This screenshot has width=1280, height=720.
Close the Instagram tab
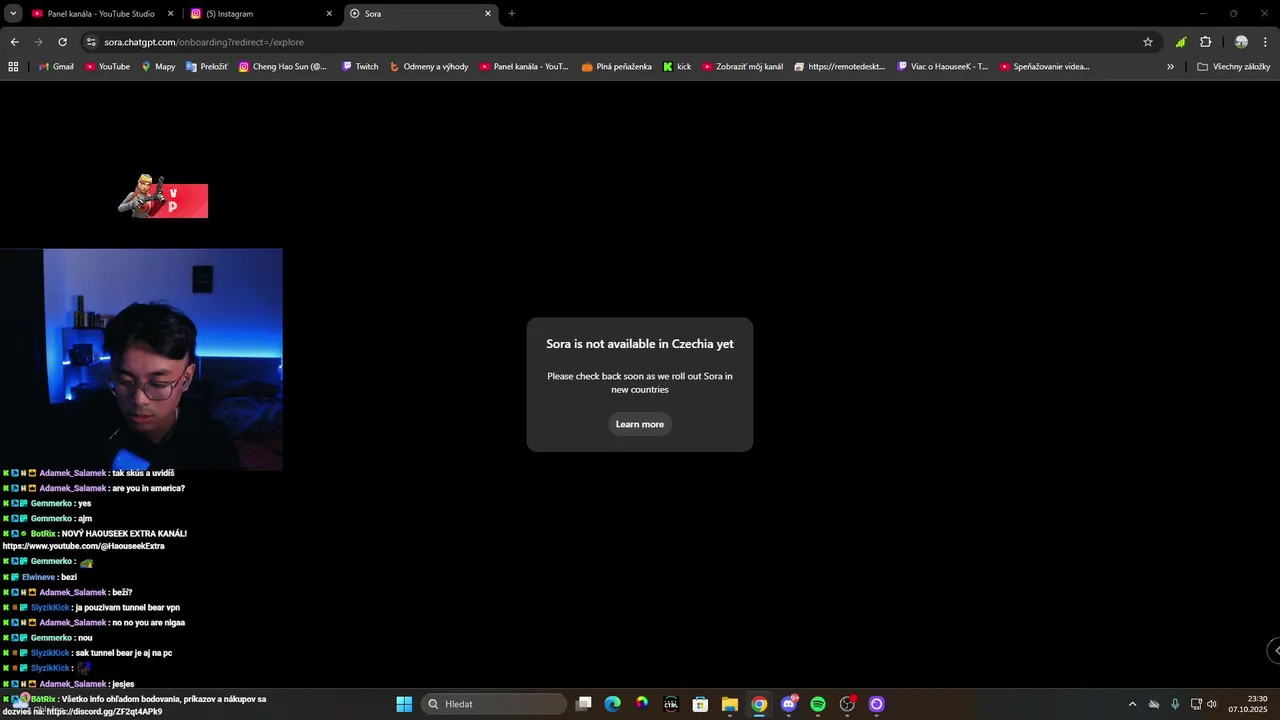(329, 14)
